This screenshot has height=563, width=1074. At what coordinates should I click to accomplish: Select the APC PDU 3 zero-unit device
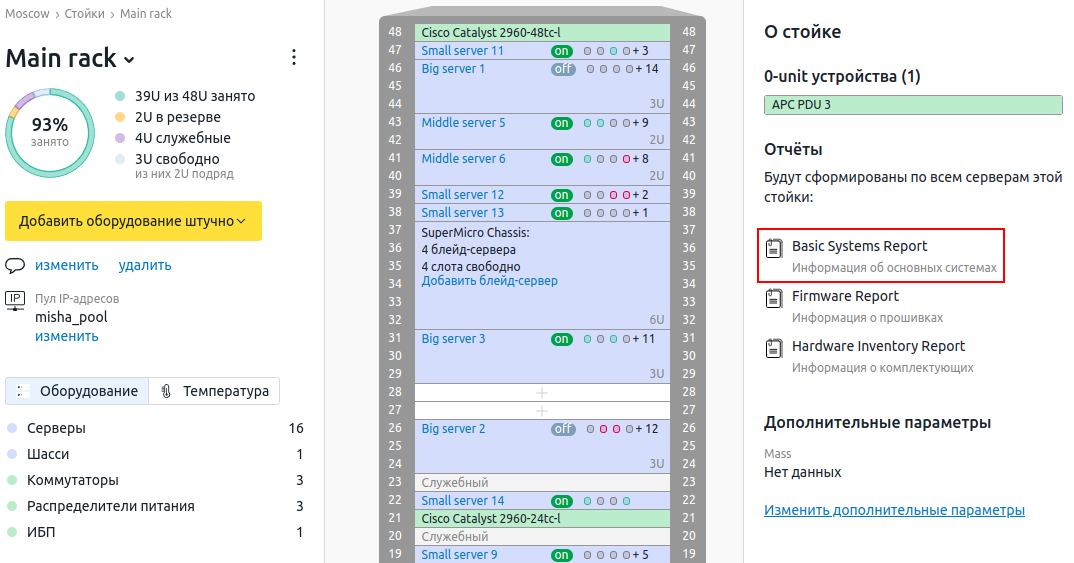[912, 104]
